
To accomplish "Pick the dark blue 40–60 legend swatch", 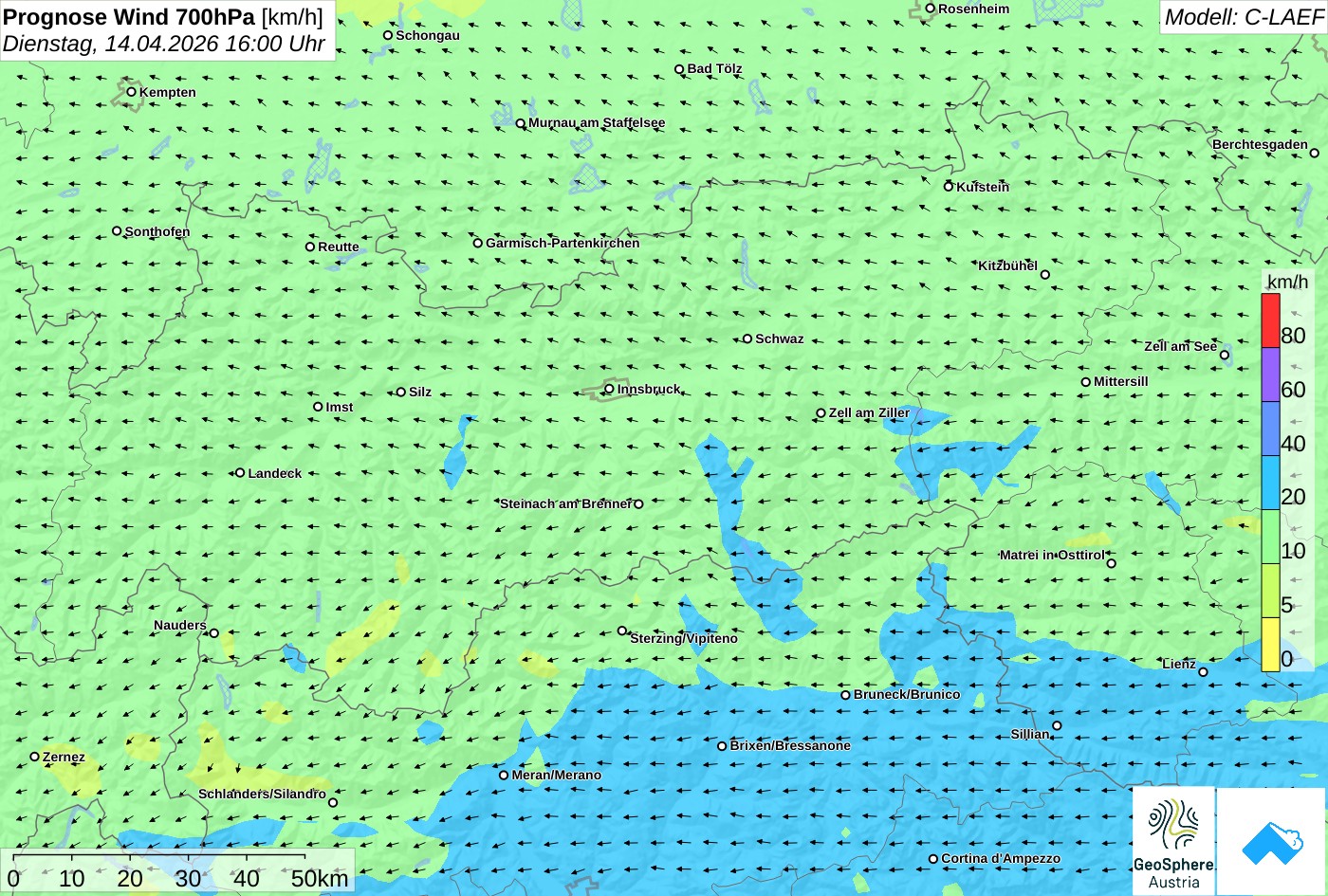I will click(1270, 429).
